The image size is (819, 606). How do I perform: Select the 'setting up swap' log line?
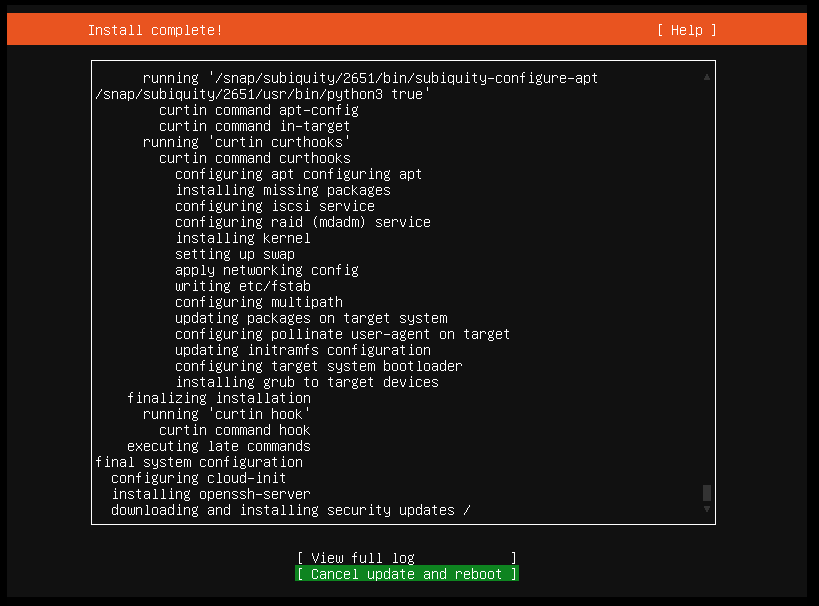235,254
